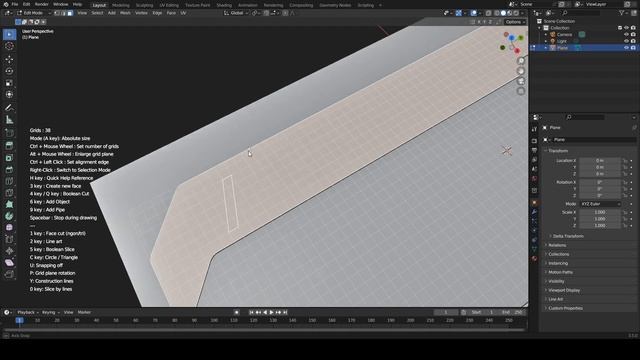This screenshot has height=360, width=640.
Task: Open the viewport Options dropdown
Action: [515, 22]
